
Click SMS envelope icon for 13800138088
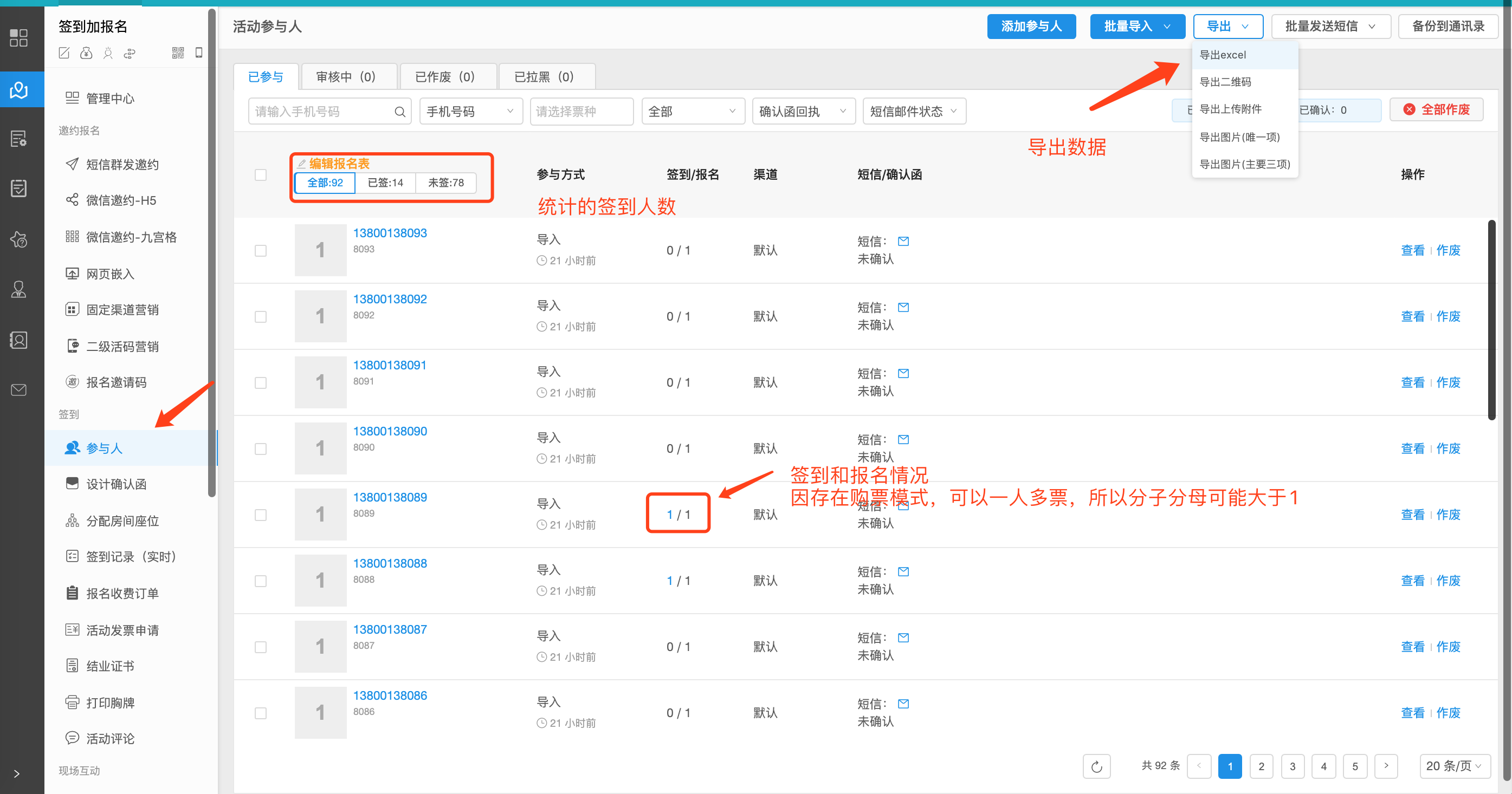[x=903, y=572]
